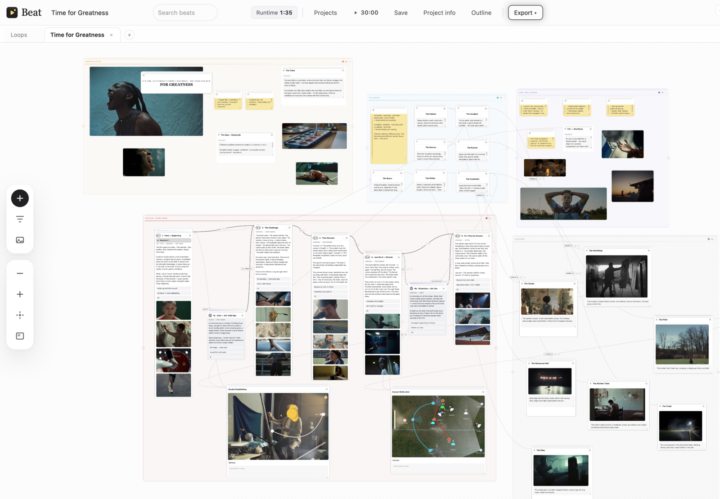Collapse the Hero Beginning card arrow
Screen dimensions: 720x499
(189, 235)
